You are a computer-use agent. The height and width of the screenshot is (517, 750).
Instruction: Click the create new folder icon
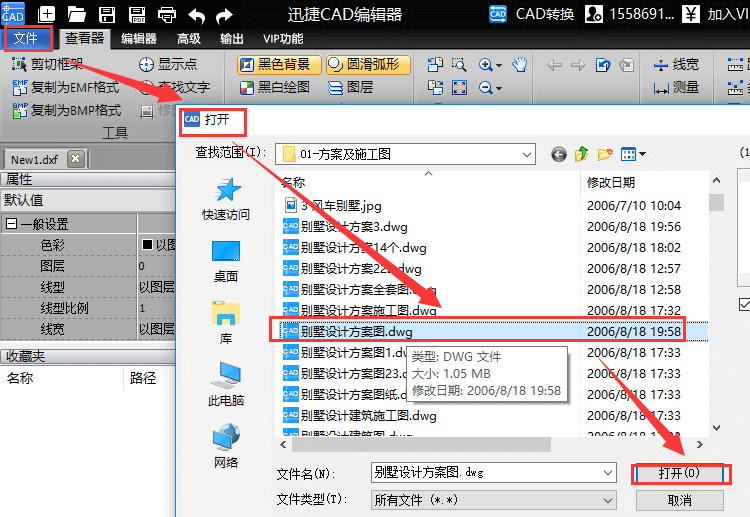pos(605,154)
